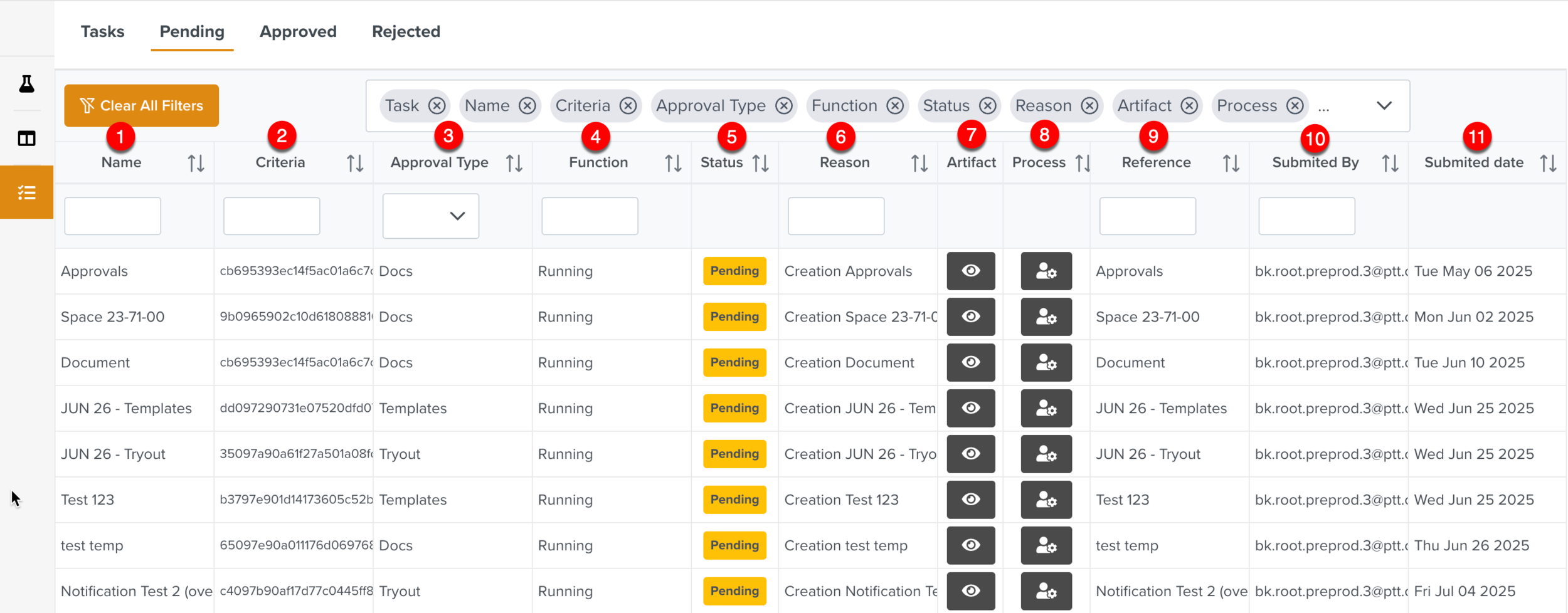
Task: Switch to the Rejected tab
Action: click(406, 32)
